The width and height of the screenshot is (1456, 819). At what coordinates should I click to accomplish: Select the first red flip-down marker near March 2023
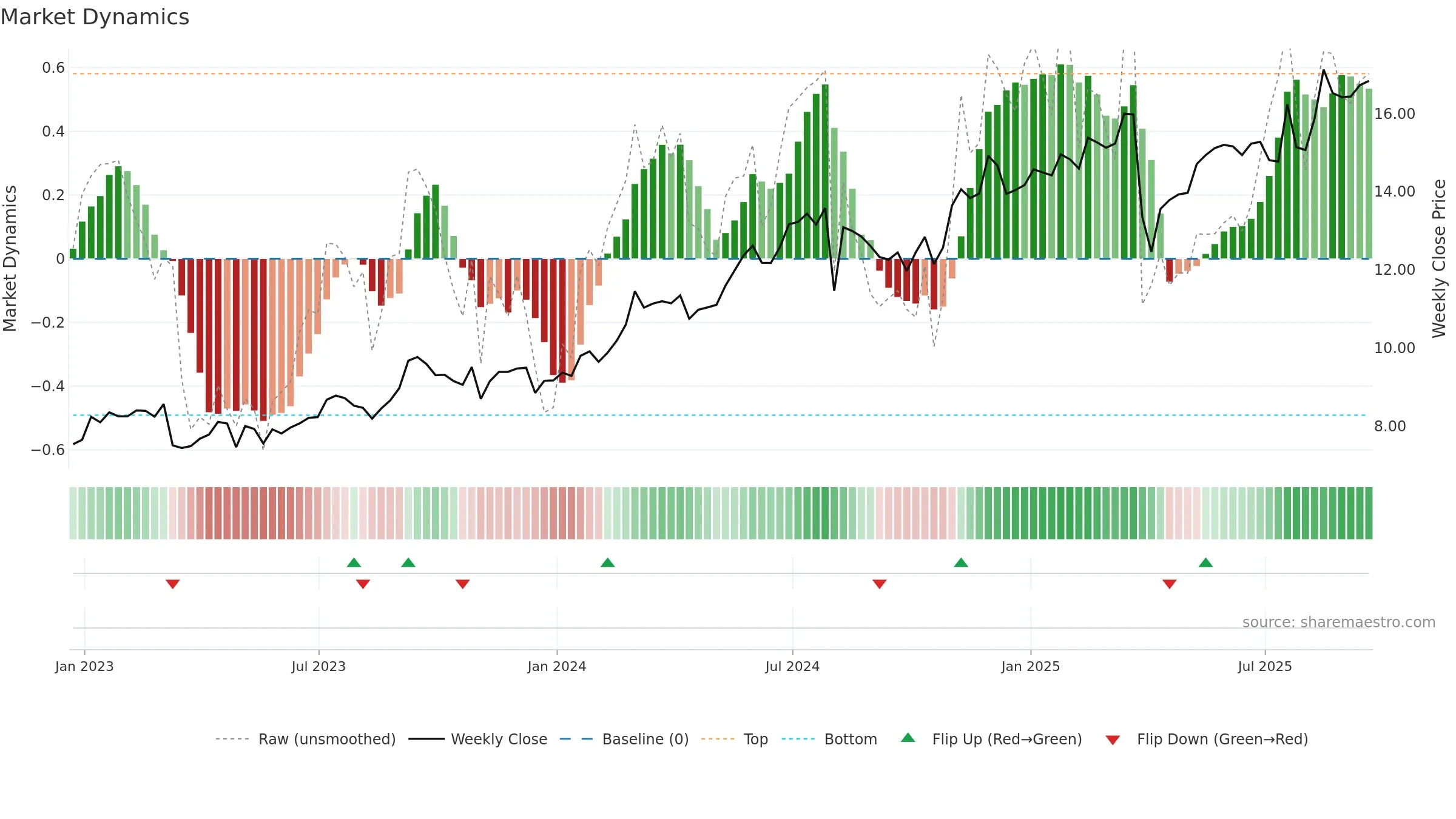(x=172, y=584)
